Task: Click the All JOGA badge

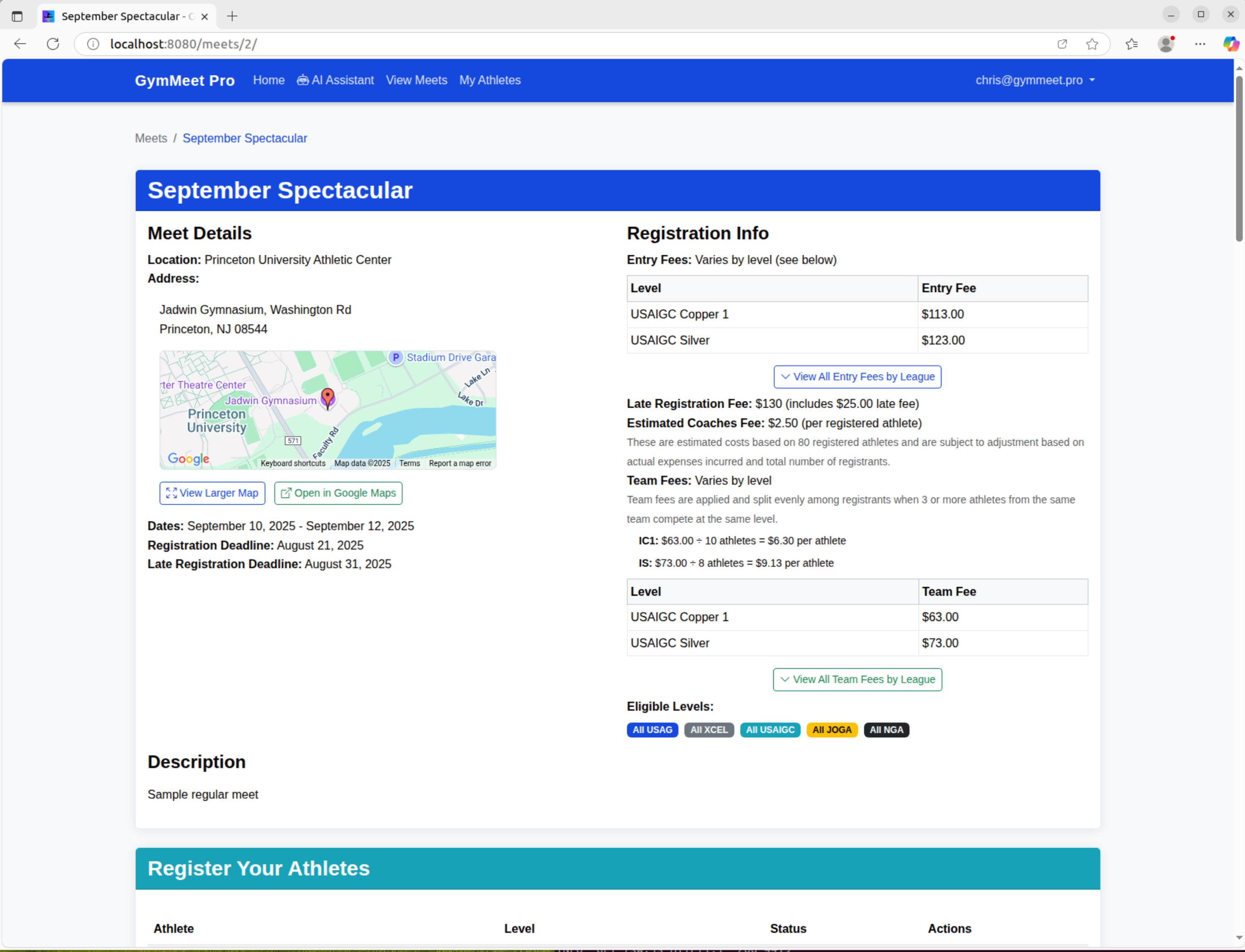Action: tap(832, 730)
